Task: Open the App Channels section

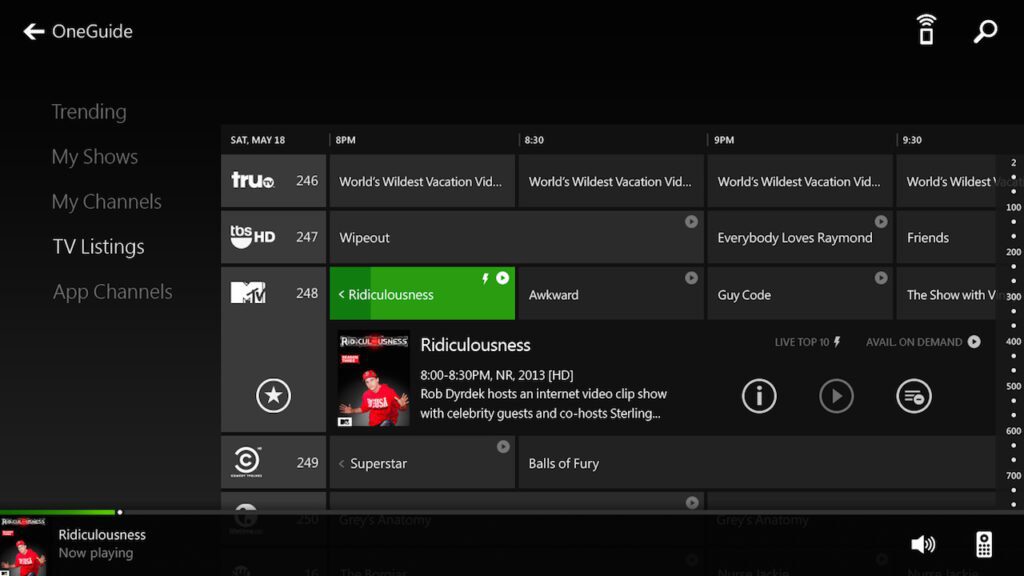Action: (x=112, y=292)
